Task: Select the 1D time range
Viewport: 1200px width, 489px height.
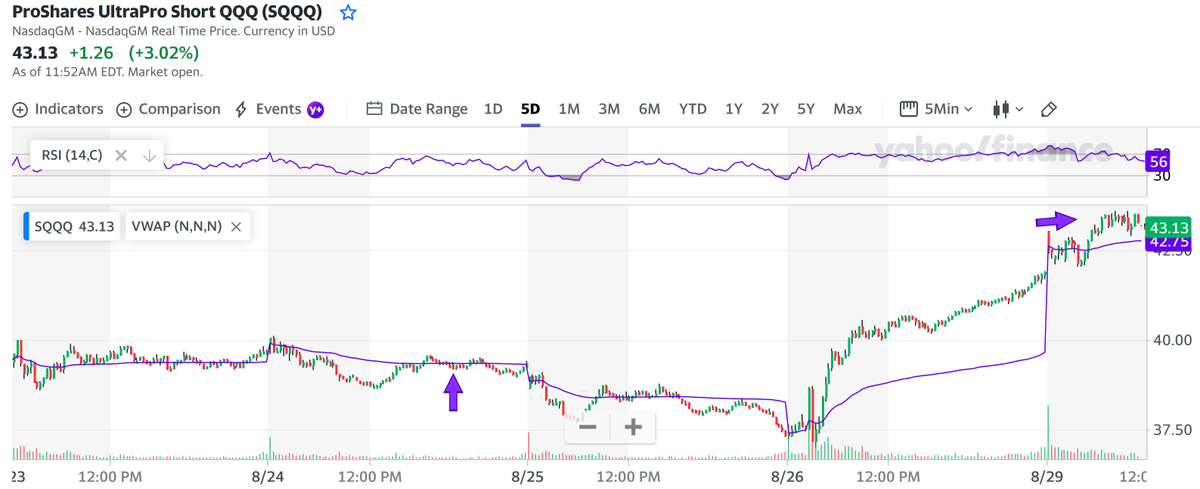Action: (x=493, y=109)
